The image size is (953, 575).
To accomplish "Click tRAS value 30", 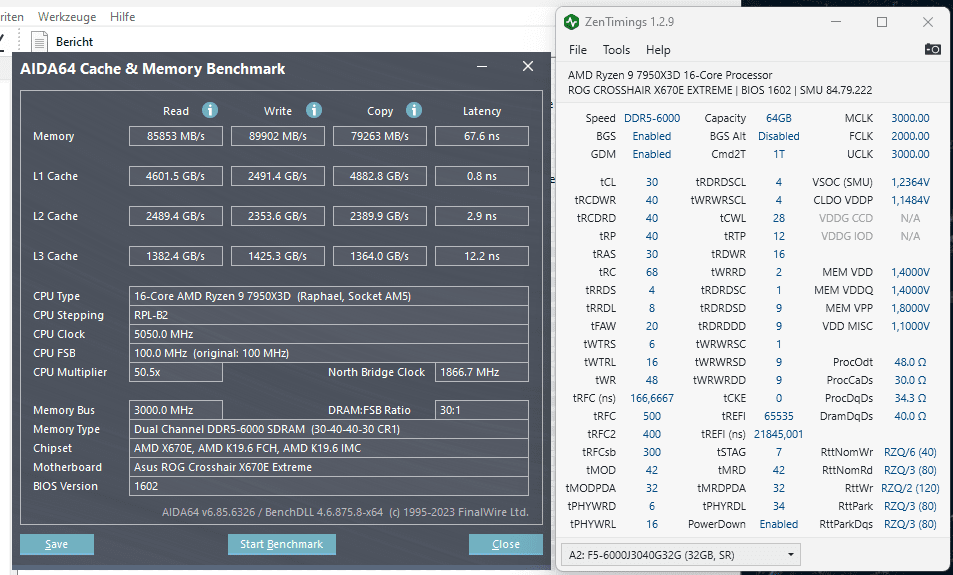I will point(652,254).
